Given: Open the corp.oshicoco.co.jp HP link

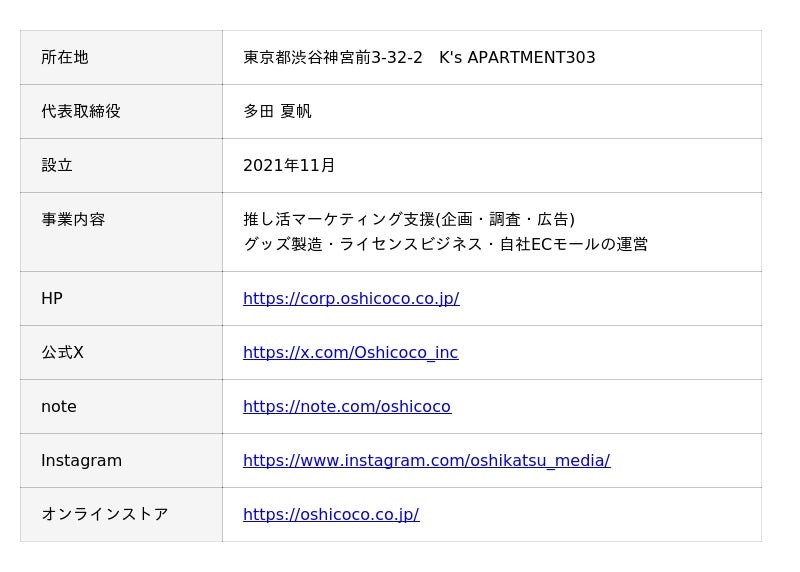Looking at the screenshot, I should pyautogui.click(x=351, y=298).
